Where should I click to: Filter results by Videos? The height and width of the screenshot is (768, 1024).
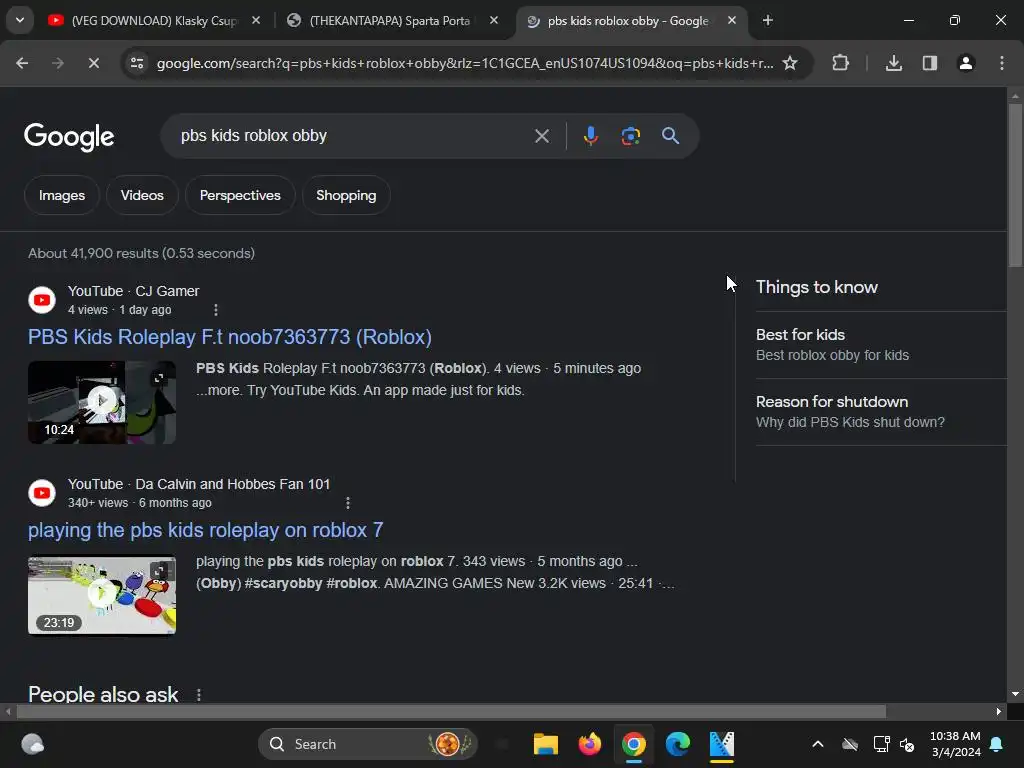pos(142,195)
